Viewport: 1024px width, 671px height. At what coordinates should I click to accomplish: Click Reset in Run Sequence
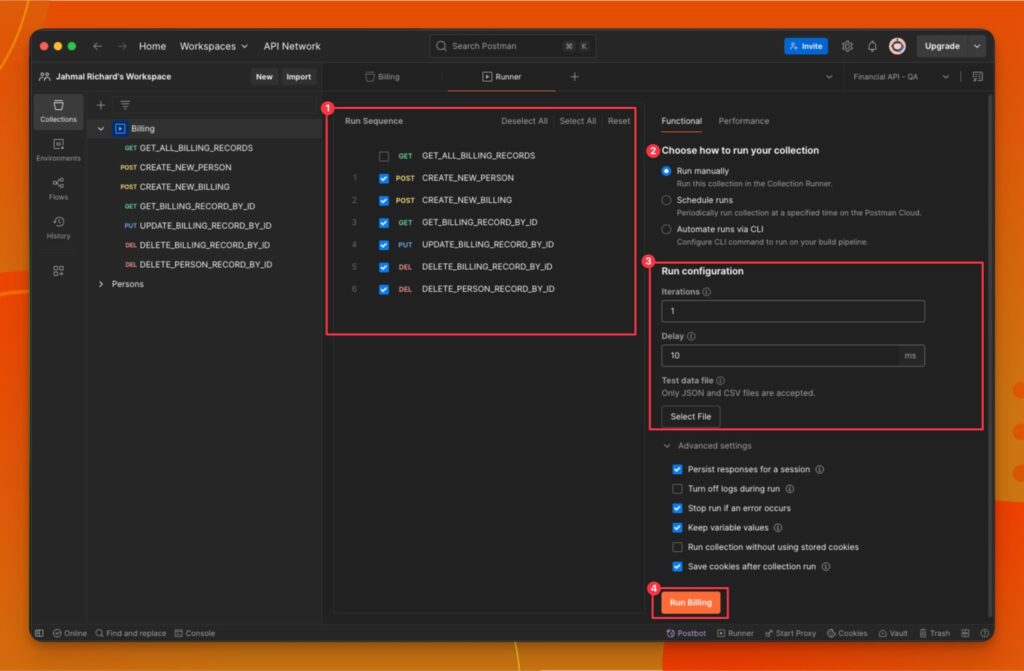[618, 122]
